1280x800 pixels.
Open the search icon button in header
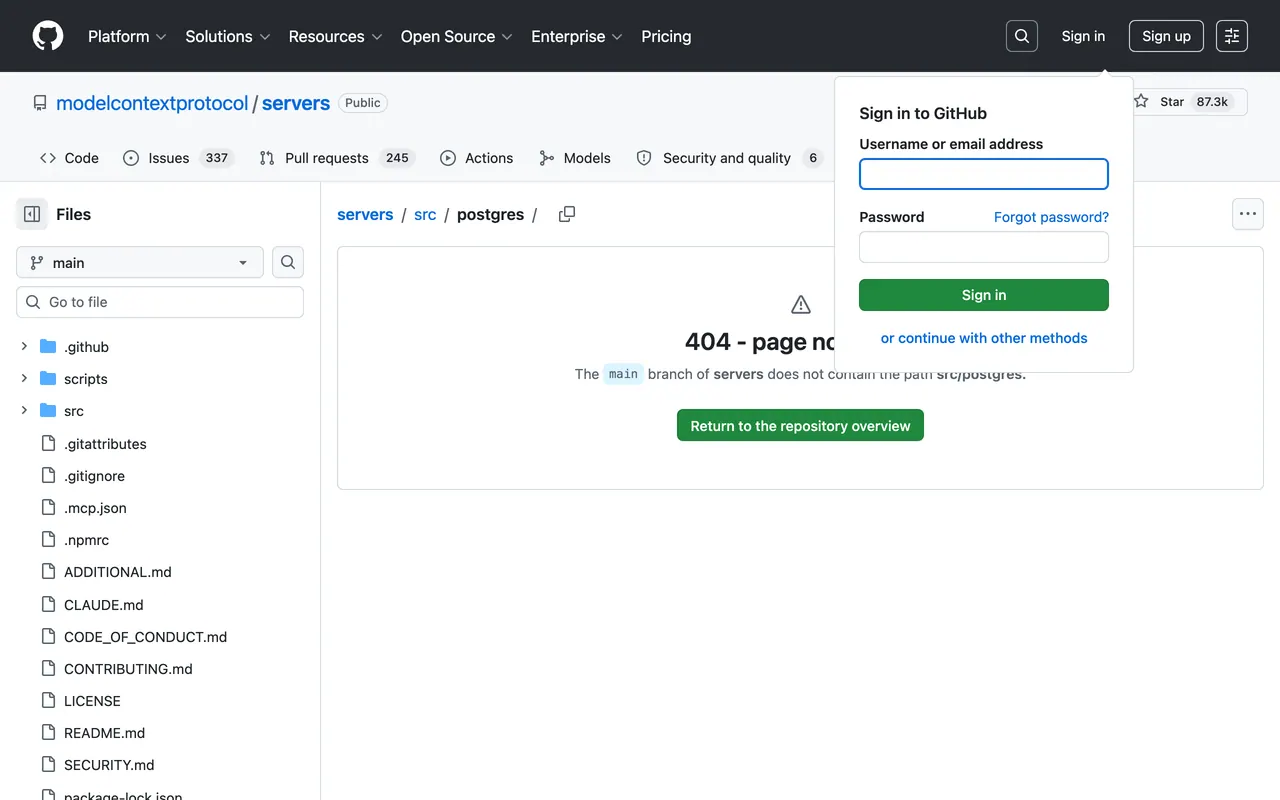pos(1022,36)
